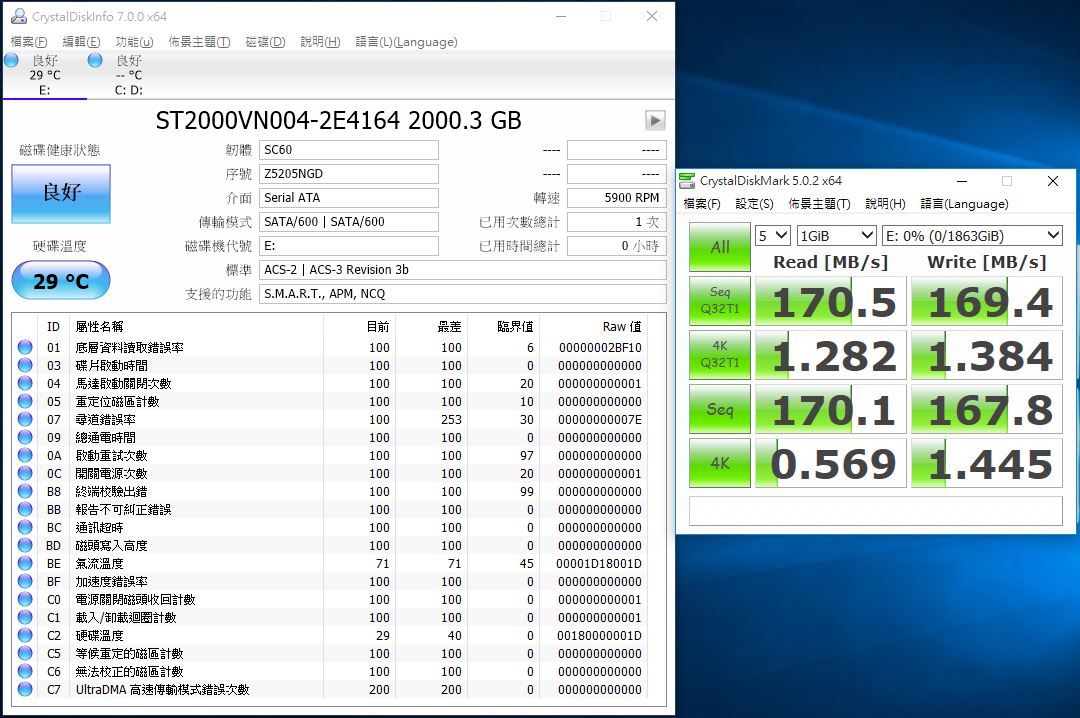1080x718 pixels.
Task: Click the status orb for attribute C7
Action: [25, 689]
